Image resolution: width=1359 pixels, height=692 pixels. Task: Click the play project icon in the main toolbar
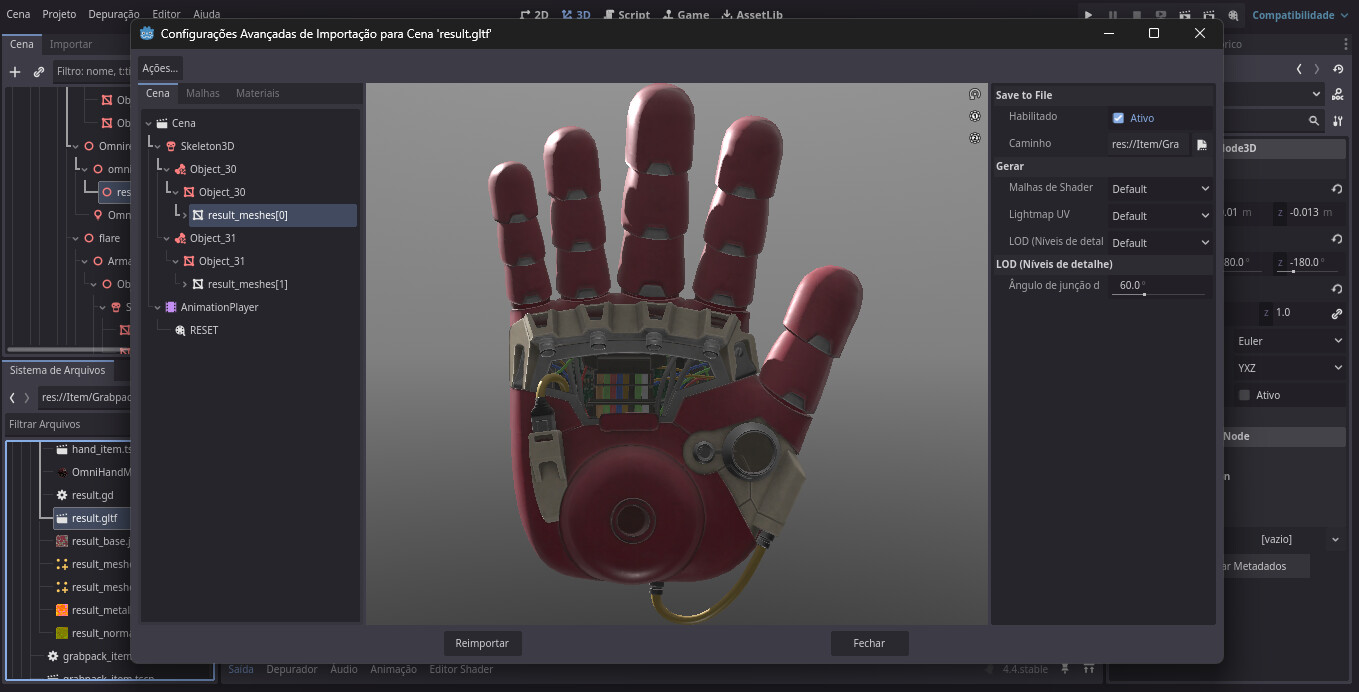point(1089,15)
